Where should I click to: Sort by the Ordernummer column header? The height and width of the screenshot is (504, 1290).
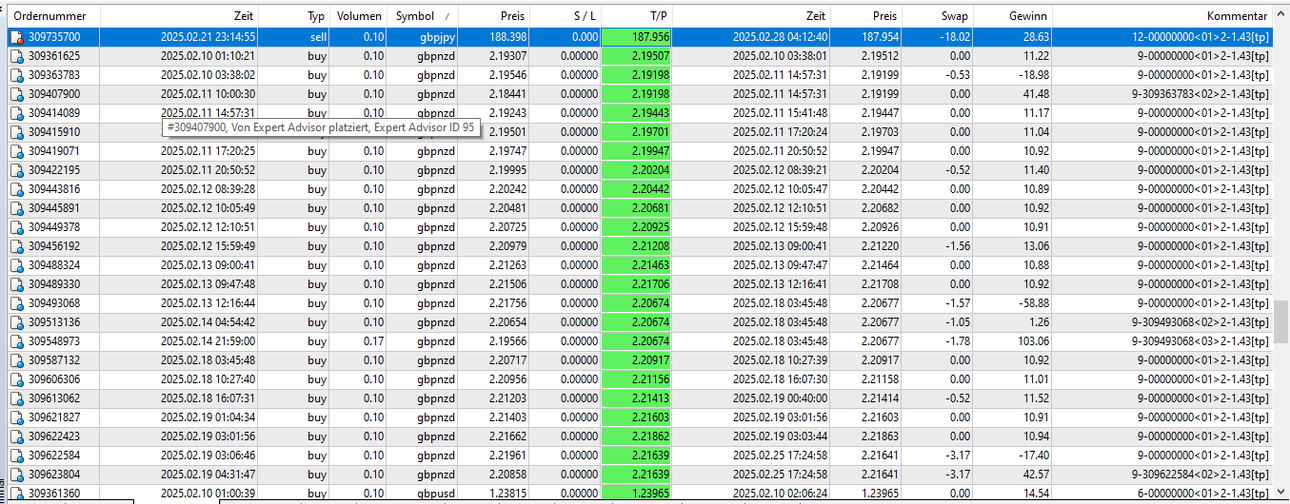[54, 17]
